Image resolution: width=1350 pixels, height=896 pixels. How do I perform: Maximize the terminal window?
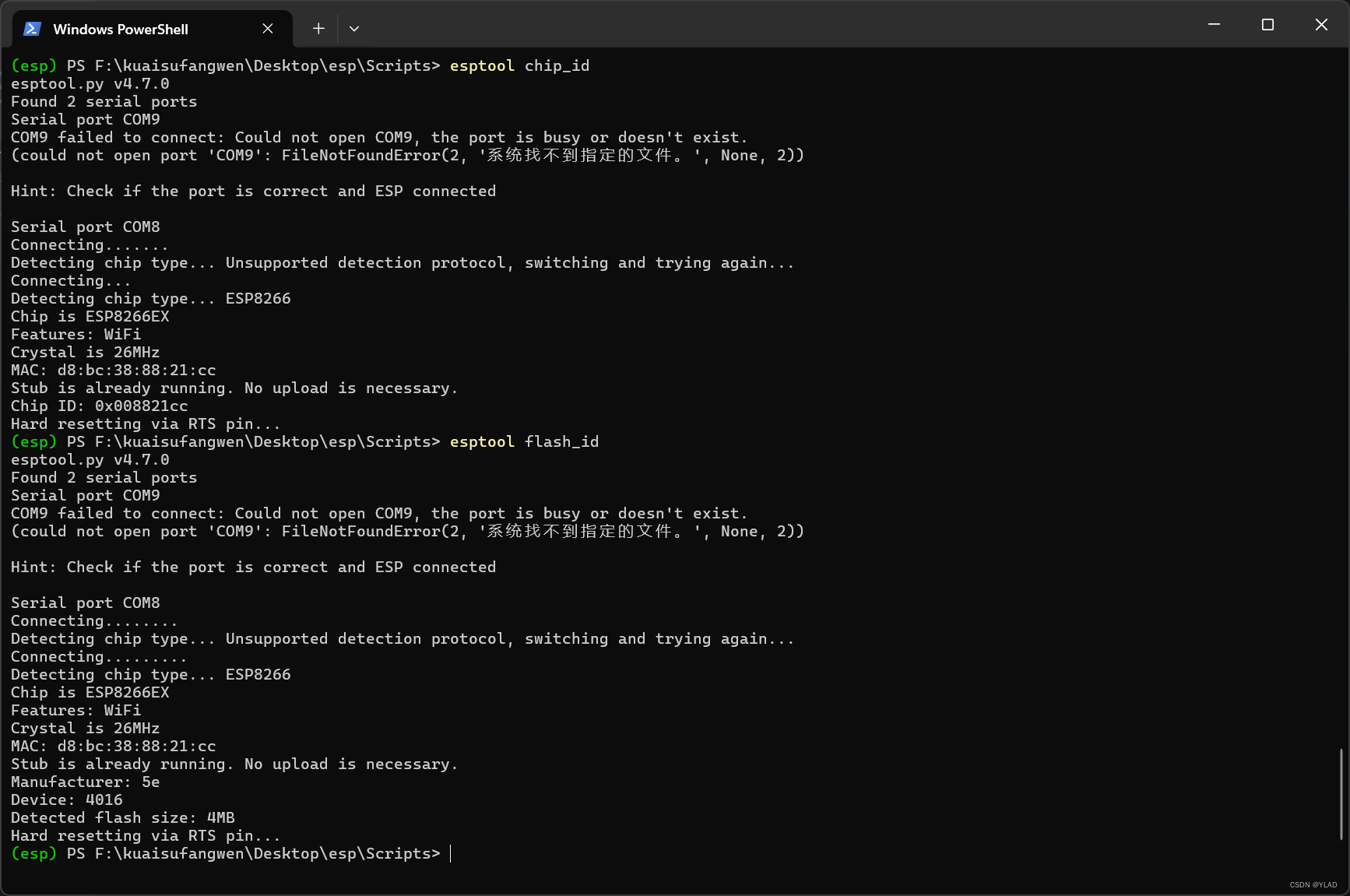[1267, 25]
